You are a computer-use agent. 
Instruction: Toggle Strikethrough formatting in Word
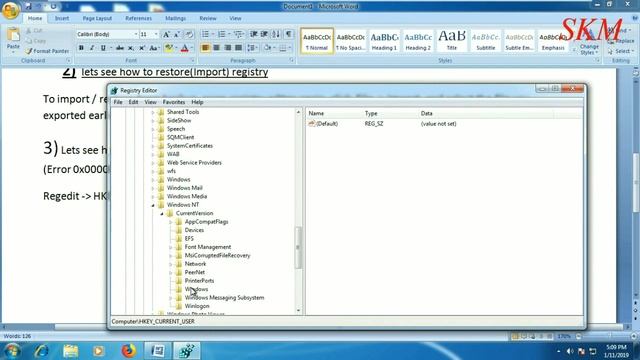pyautogui.click(x=120, y=48)
